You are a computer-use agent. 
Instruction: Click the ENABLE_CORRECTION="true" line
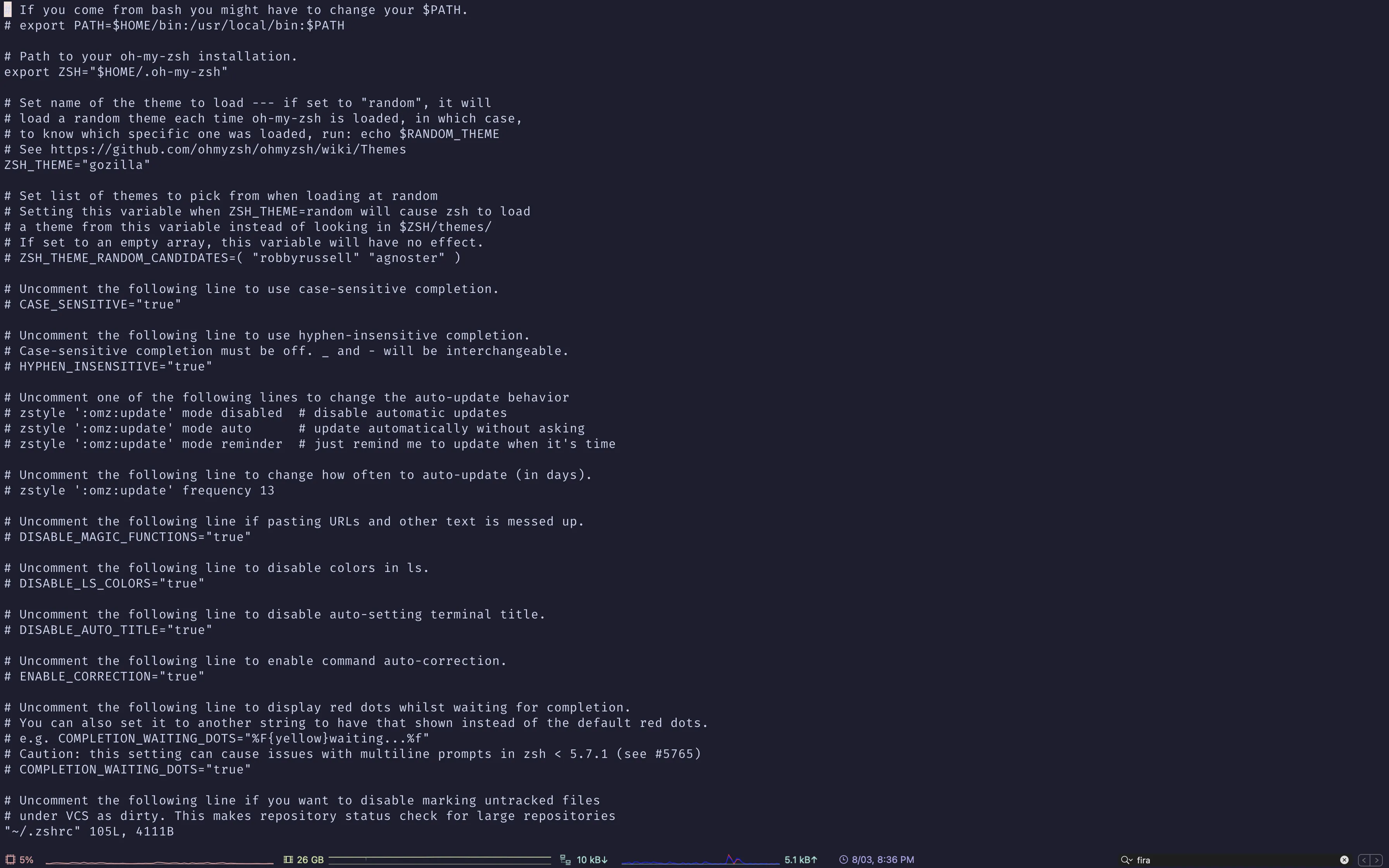tap(104, 676)
